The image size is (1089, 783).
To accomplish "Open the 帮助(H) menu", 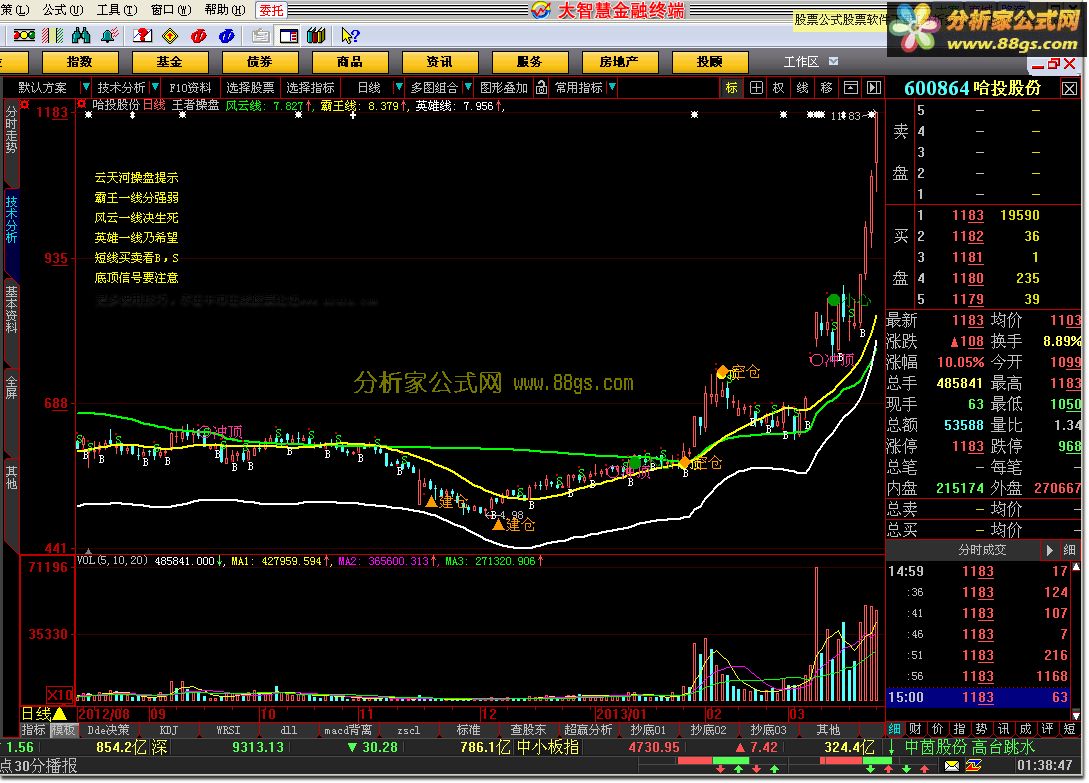I will [x=225, y=10].
